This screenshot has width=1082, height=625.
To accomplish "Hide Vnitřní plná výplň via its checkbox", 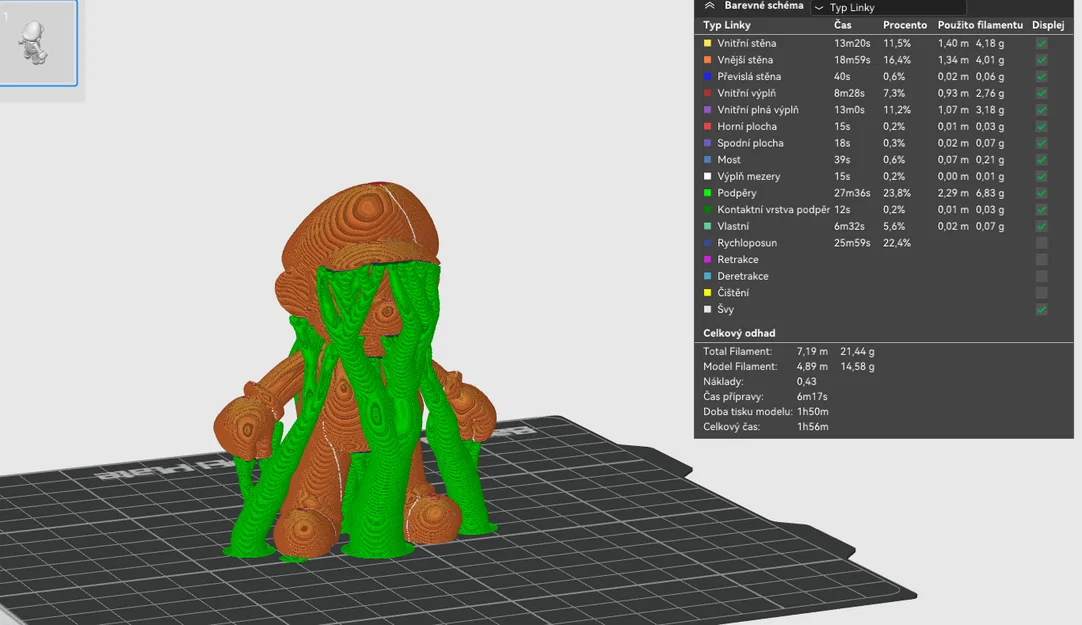I will click(1041, 110).
